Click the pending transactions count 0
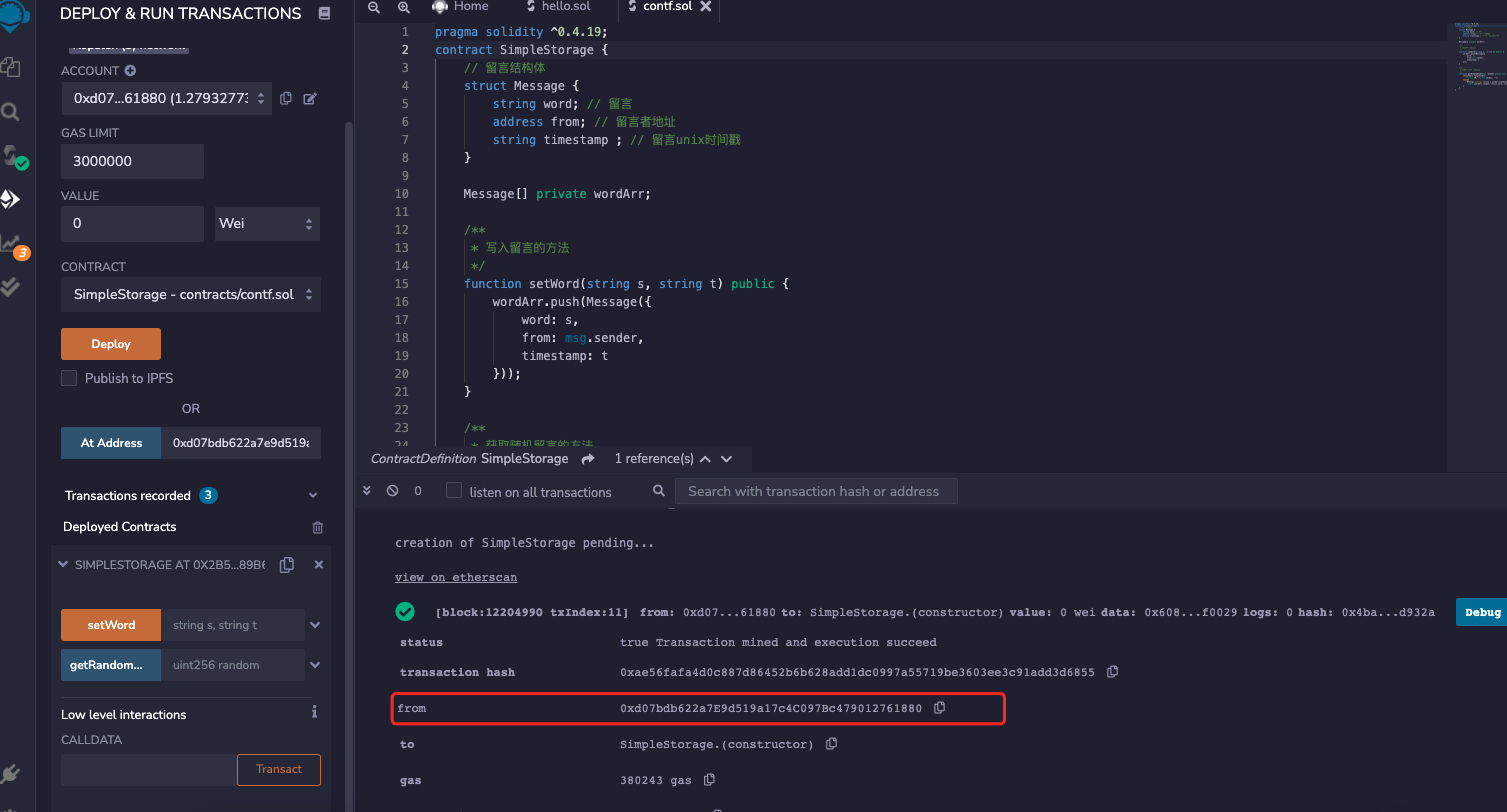This screenshot has width=1507, height=812. coord(418,491)
